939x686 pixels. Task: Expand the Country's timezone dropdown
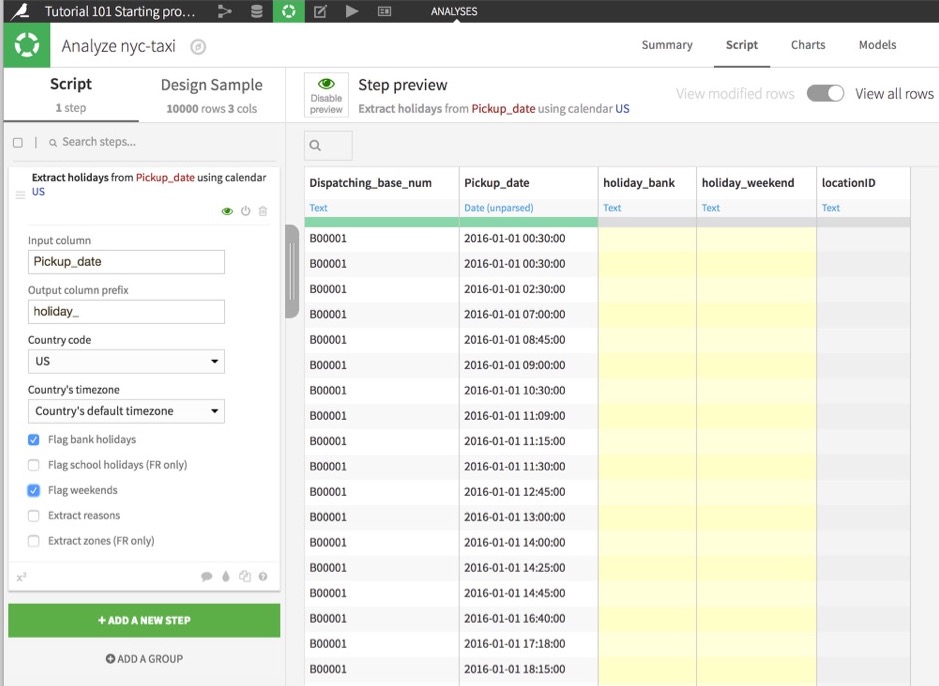[126, 411]
